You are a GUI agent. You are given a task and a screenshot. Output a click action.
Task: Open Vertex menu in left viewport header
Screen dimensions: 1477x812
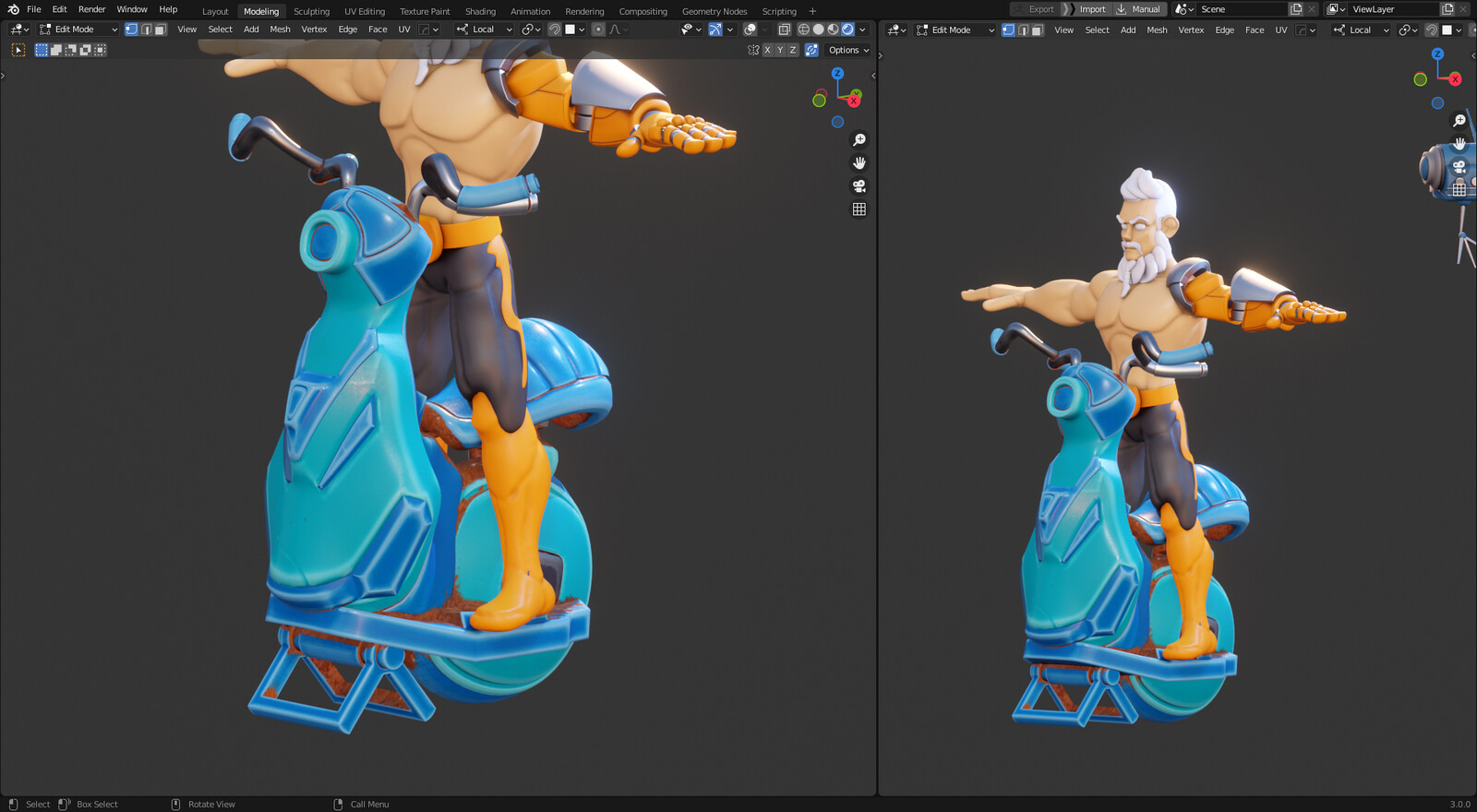(x=314, y=30)
